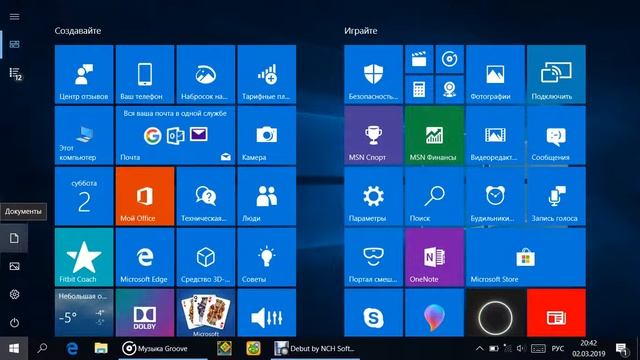Open the Ваш телефон tile
Image resolution: width=640 pixels, height=360 pixels.
tap(144, 74)
